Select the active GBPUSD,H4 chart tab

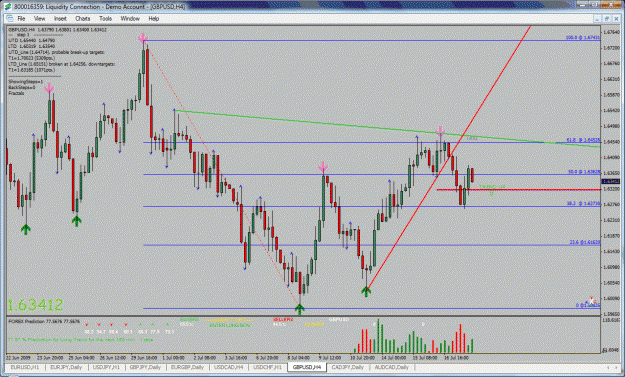click(x=307, y=367)
